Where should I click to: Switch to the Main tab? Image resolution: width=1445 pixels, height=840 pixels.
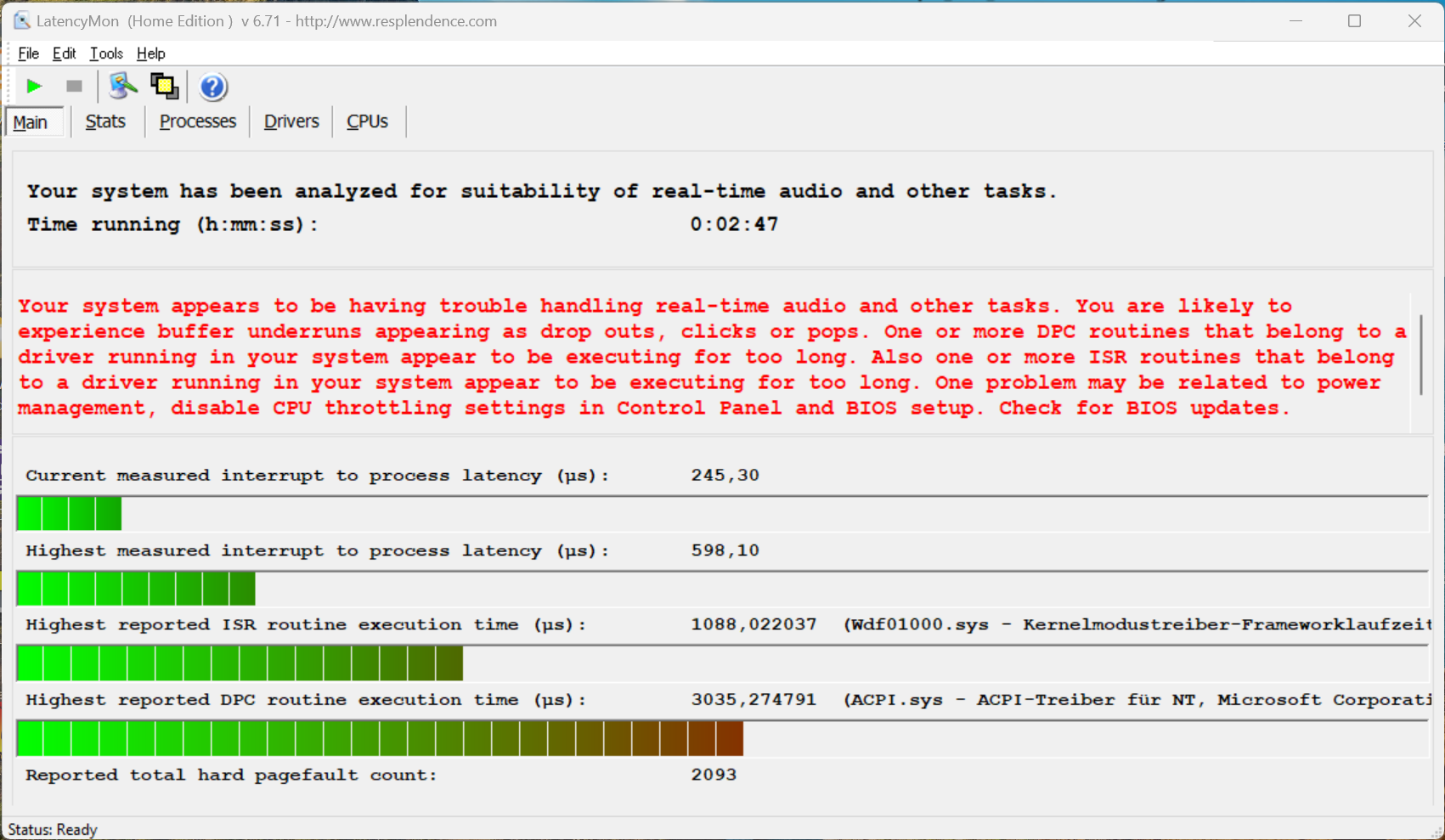tap(31, 122)
